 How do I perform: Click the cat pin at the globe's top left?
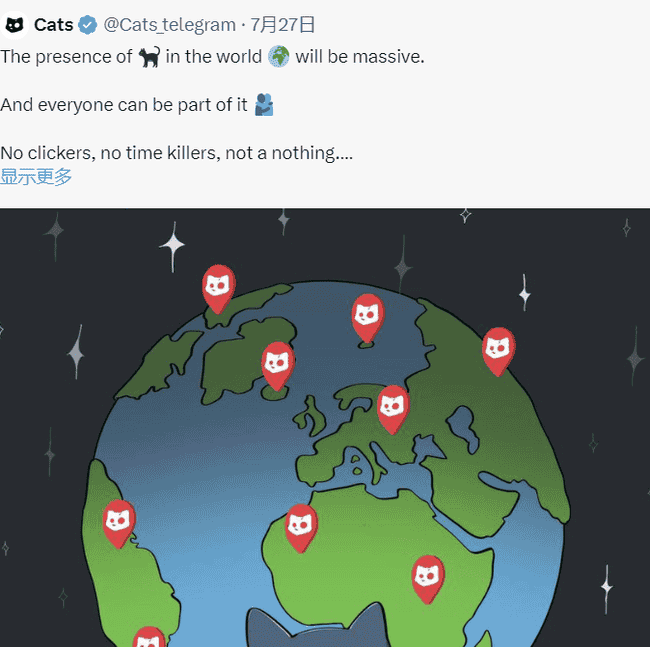click(219, 289)
